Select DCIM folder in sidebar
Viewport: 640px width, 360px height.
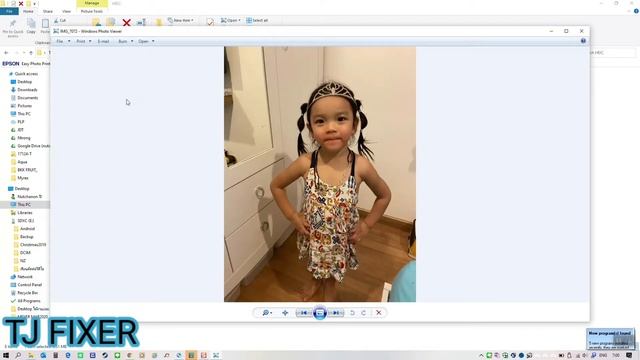click(25, 253)
